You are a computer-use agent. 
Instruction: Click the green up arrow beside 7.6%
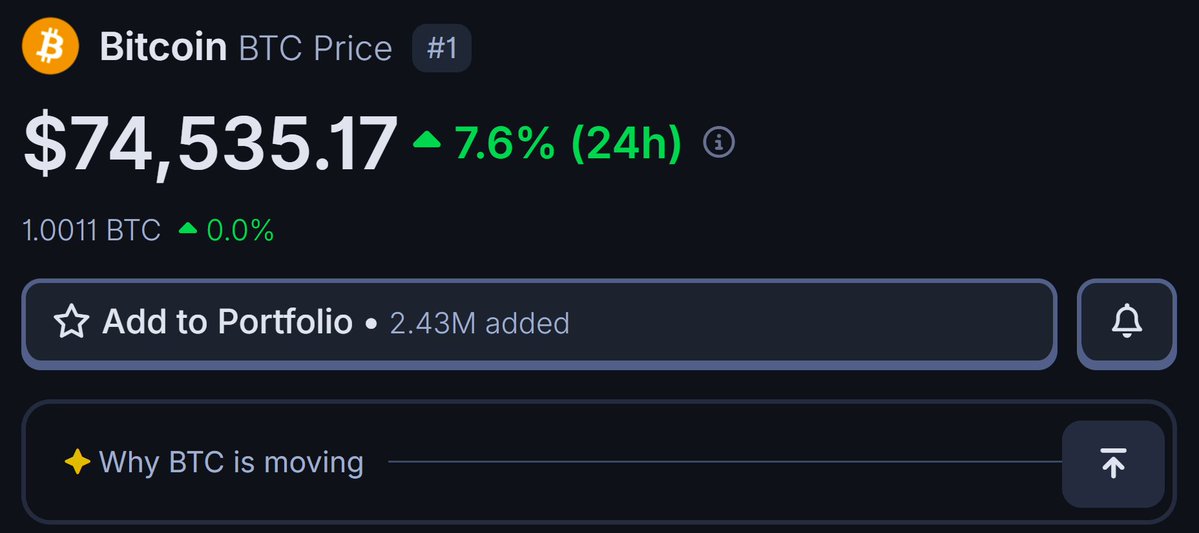tap(427, 139)
